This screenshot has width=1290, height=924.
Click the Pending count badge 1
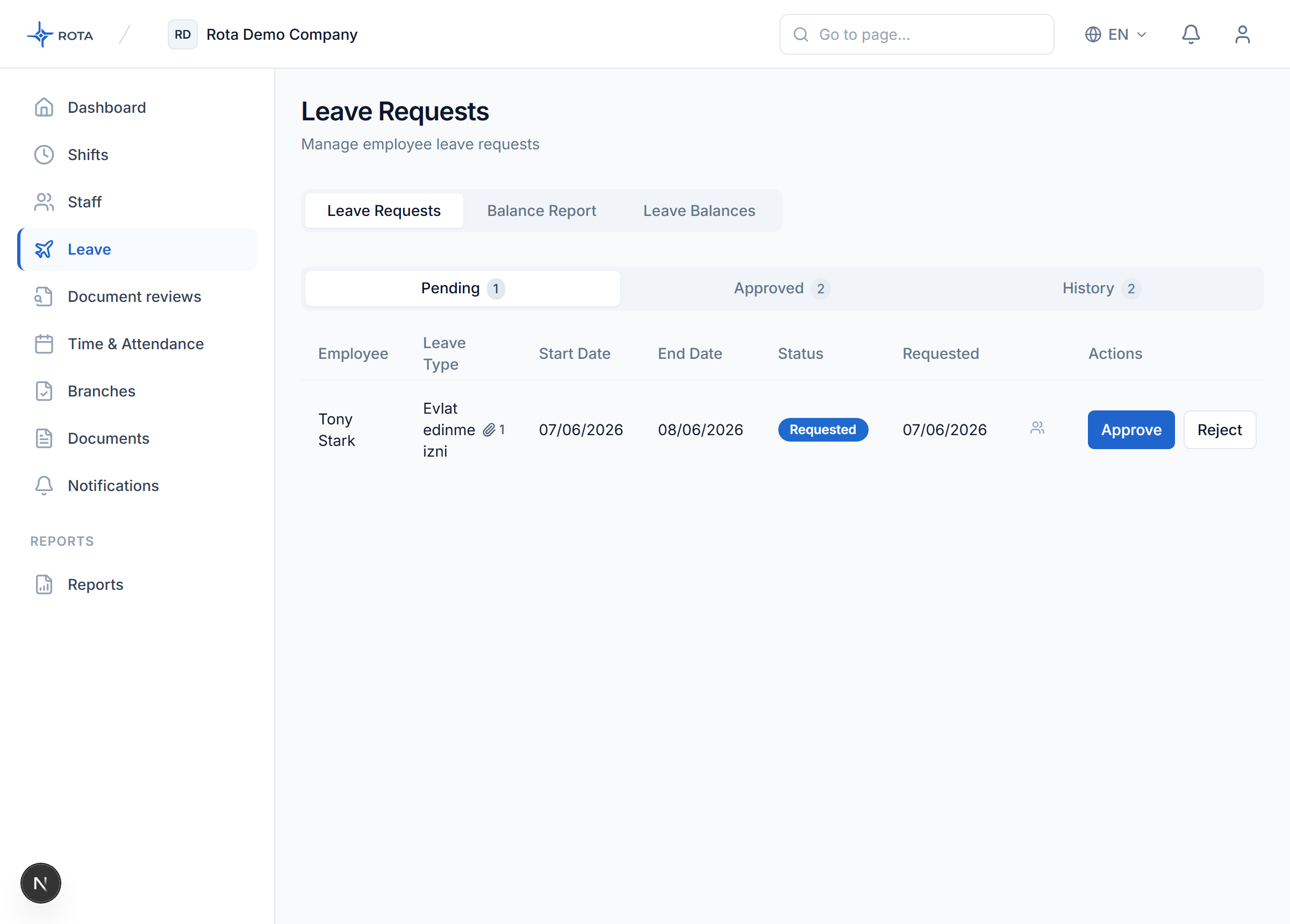pos(496,289)
